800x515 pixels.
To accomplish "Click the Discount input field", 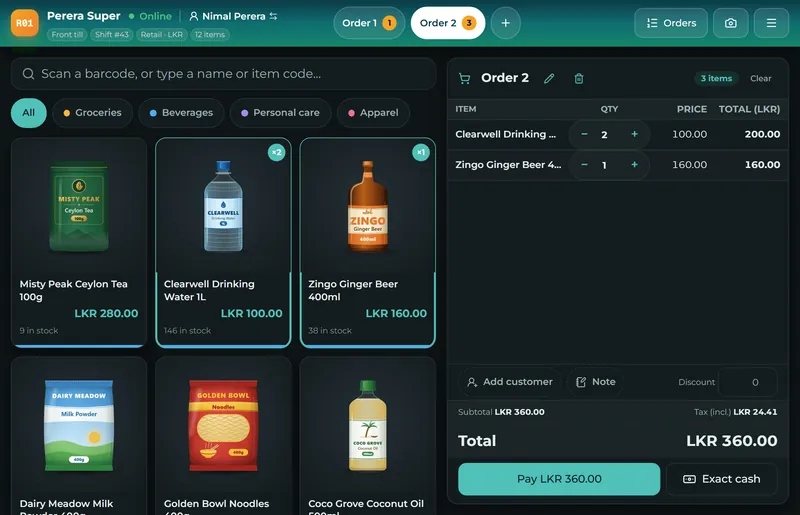I will [747, 382].
